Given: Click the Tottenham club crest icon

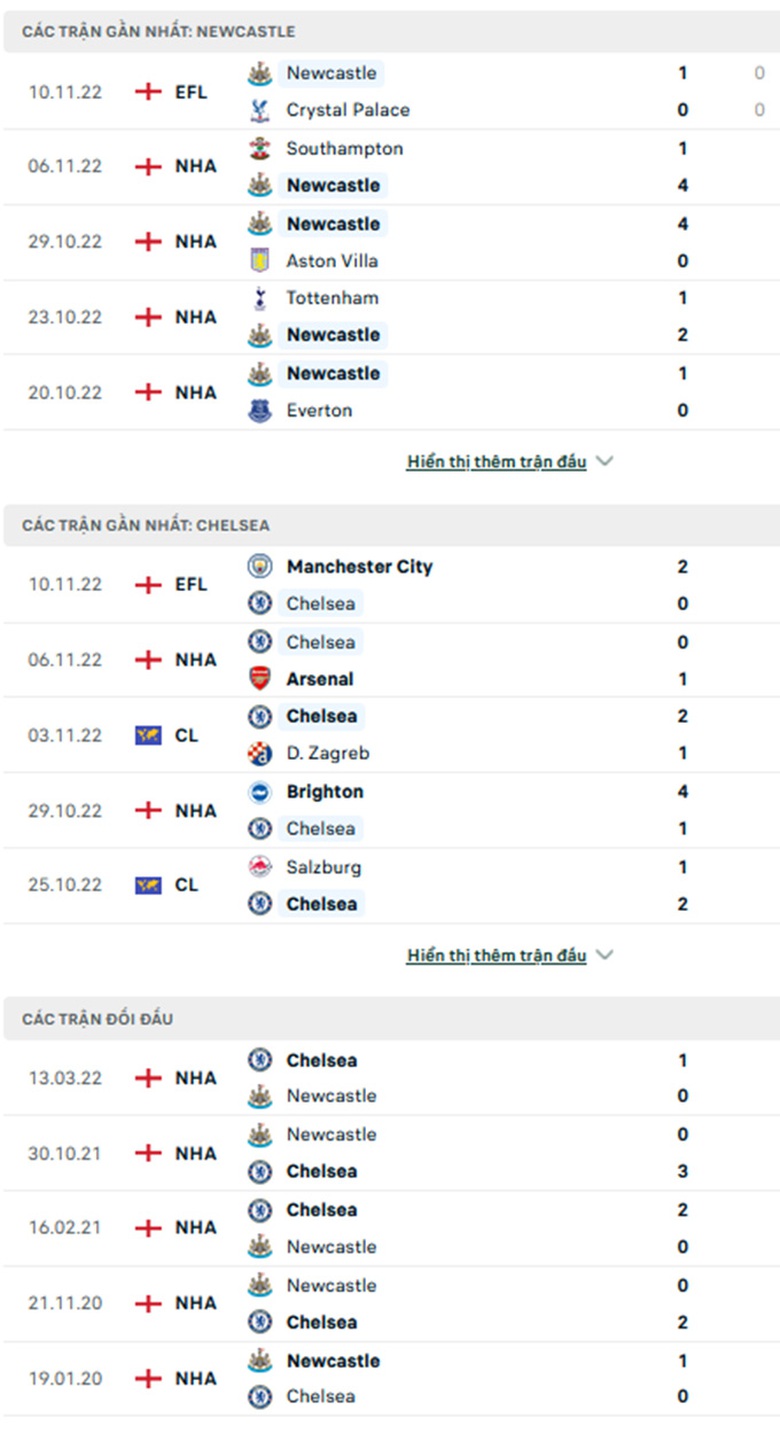Looking at the screenshot, I should 260,298.
